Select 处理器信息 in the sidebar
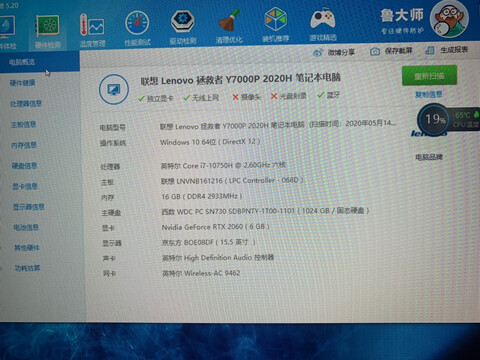This screenshot has width=480, height=360. pos(26,104)
